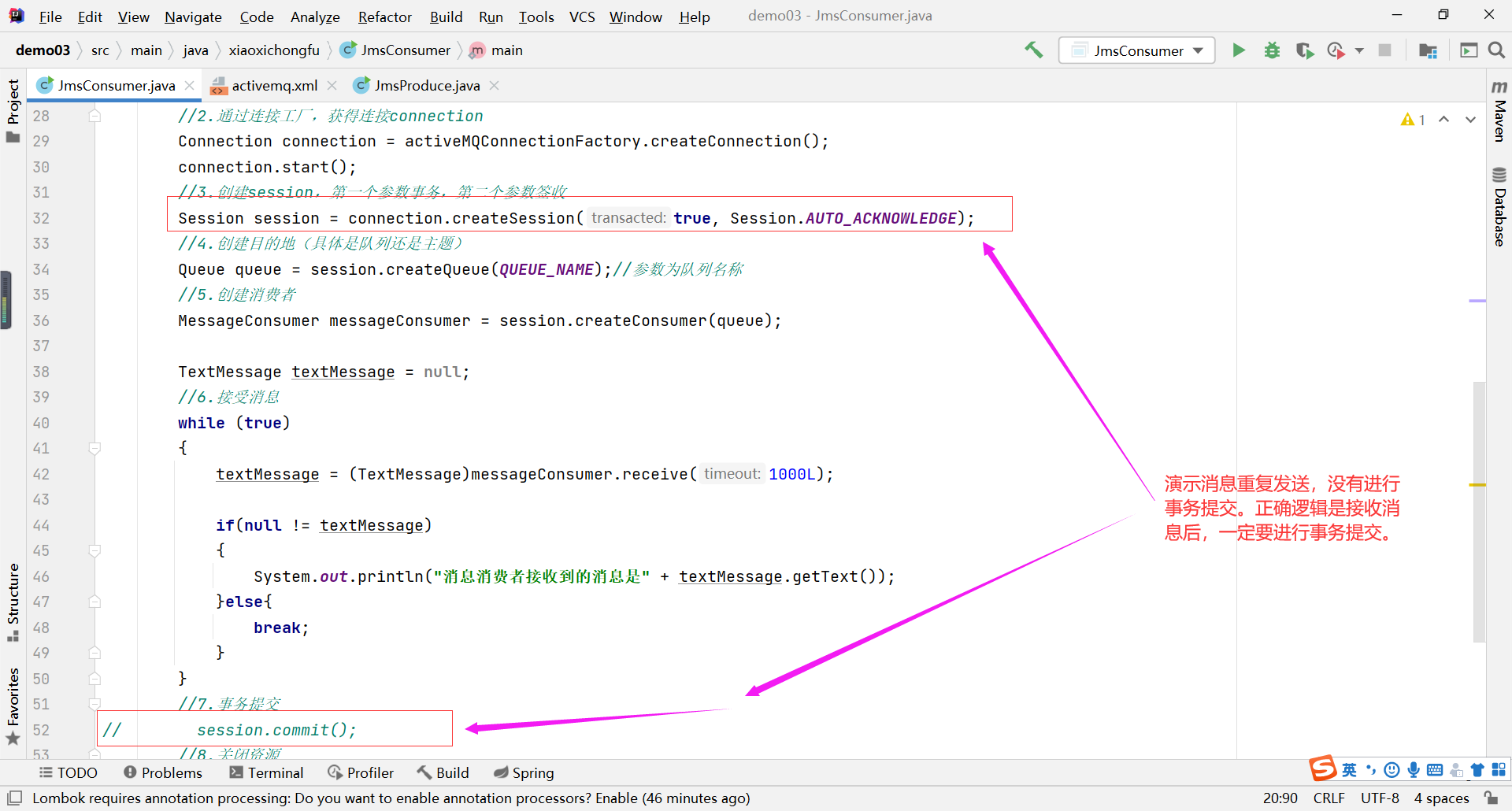Click the JmsConsumer class breadcrumb
The width and height of the screenshot is (1512, 811).
pyautogui.click(x=395, y=50)
